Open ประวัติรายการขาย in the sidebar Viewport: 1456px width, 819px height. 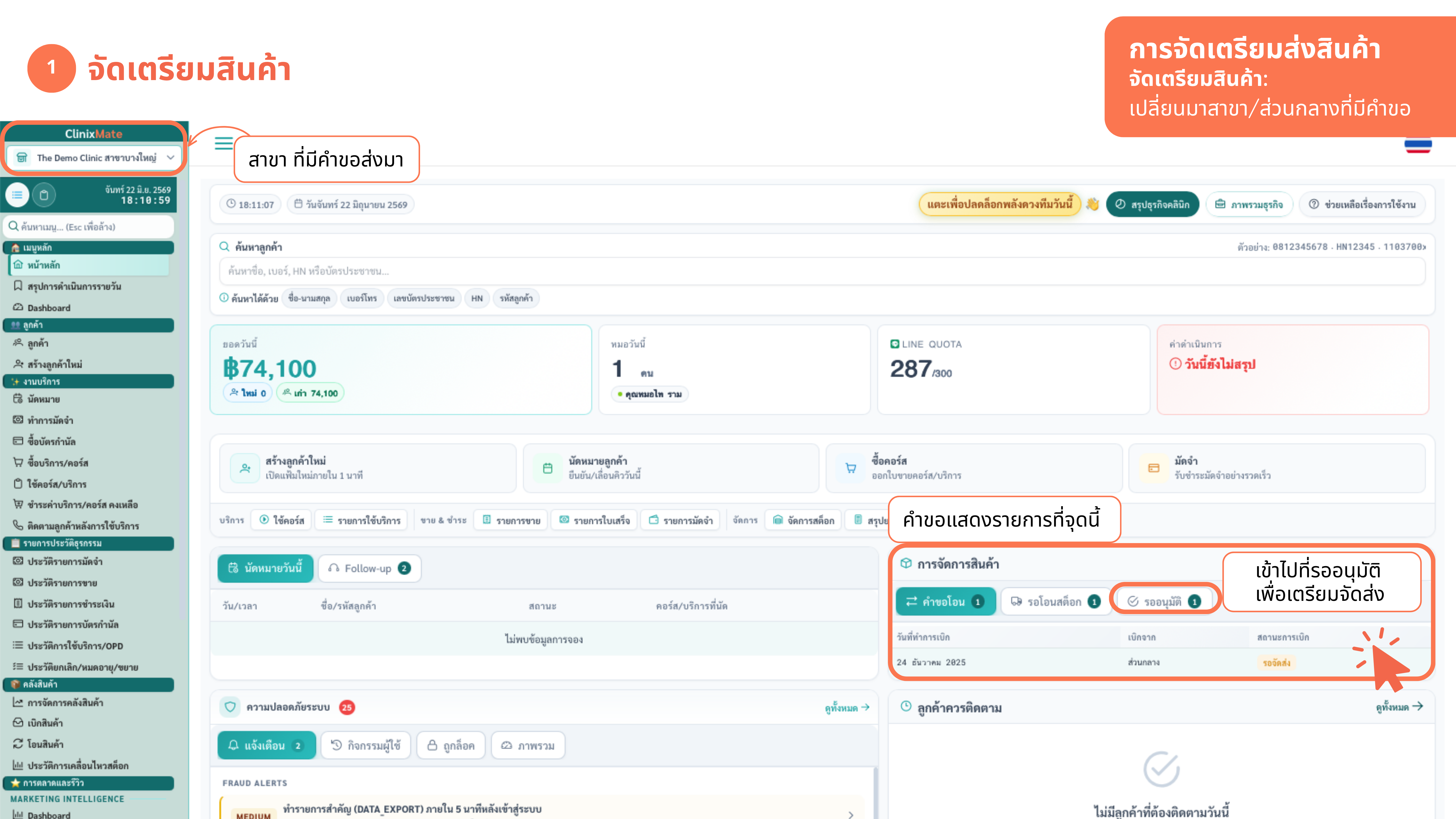pyautogui.click(x=55, y=583)
